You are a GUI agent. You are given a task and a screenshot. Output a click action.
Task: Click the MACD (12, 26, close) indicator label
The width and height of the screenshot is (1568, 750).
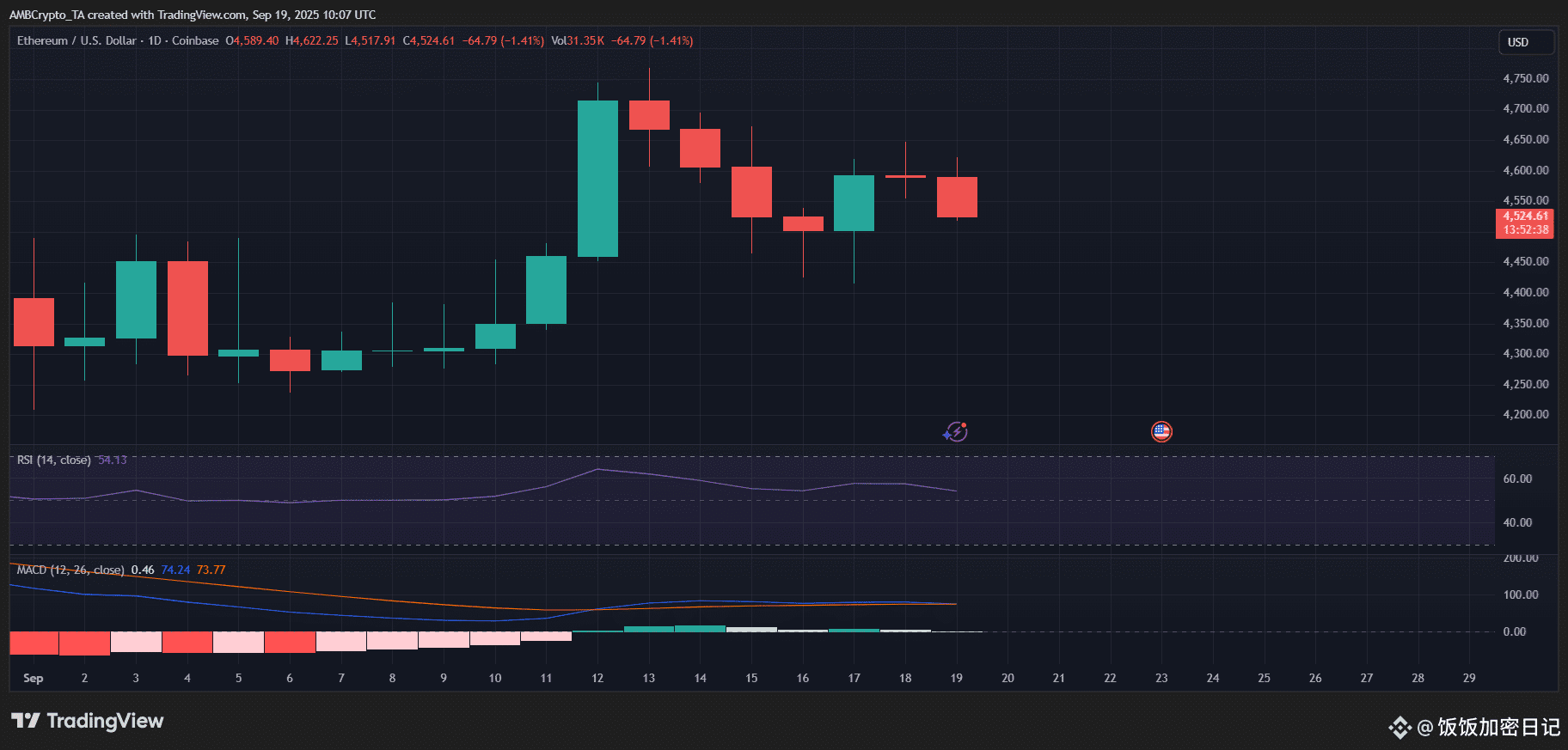tap(70, 570)
